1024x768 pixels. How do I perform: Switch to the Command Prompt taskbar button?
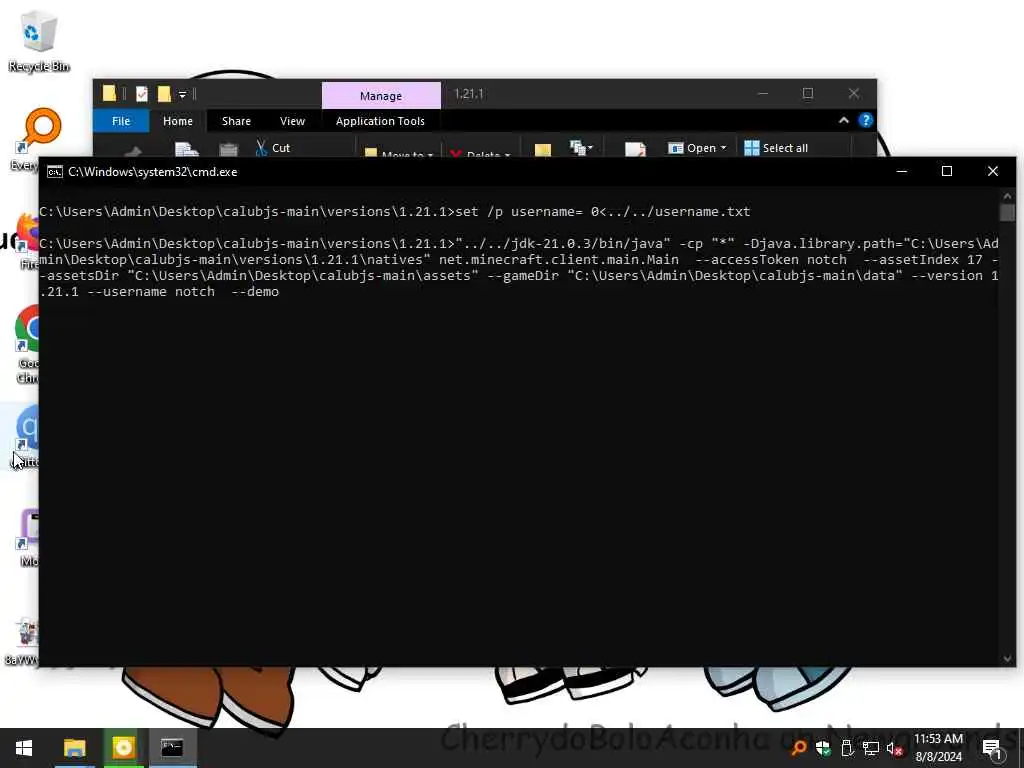[172, 748]
